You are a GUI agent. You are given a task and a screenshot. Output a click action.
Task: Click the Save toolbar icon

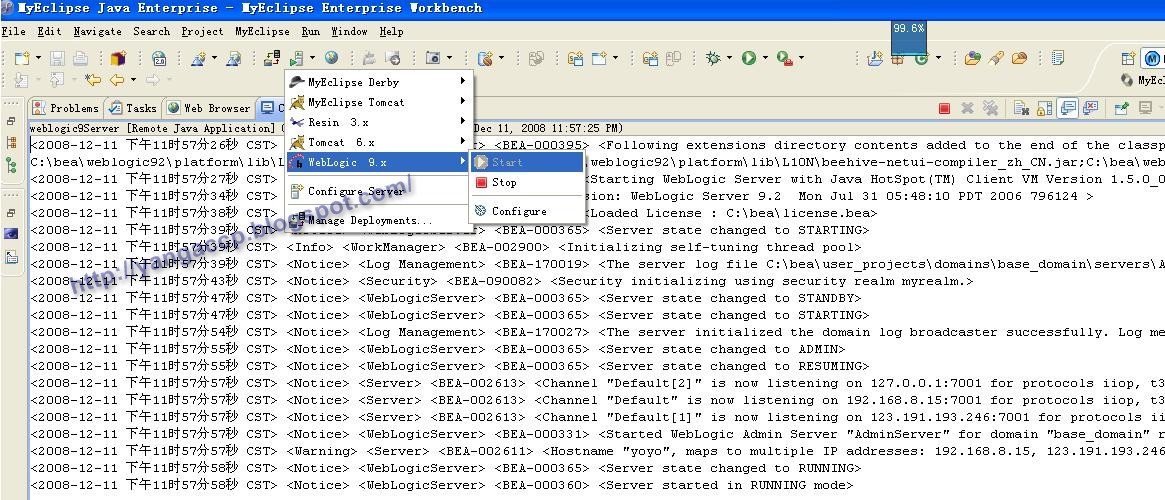[x=57, y=58]
